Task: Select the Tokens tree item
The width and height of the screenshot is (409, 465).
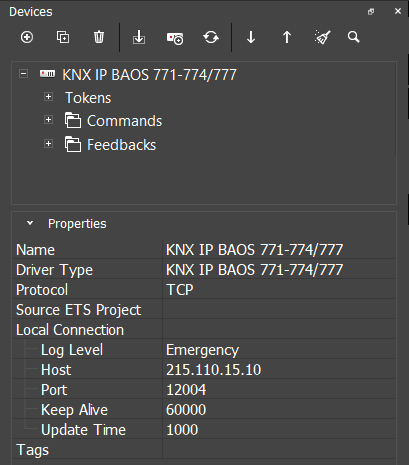Action: 88,98
